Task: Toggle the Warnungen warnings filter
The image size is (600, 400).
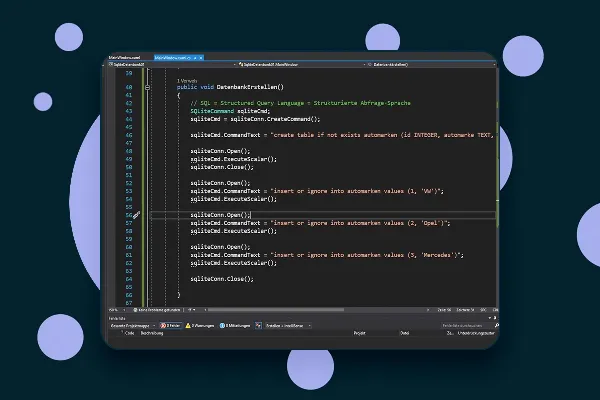Action: coord(200,326)
